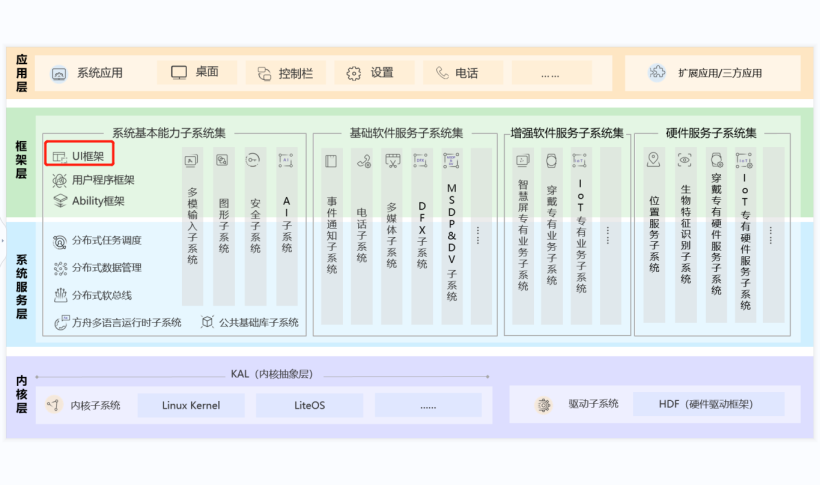Viewport: 820px width, 485px height.
Task: Click the Linux Kernel box
Action: [x=191, y=405]
